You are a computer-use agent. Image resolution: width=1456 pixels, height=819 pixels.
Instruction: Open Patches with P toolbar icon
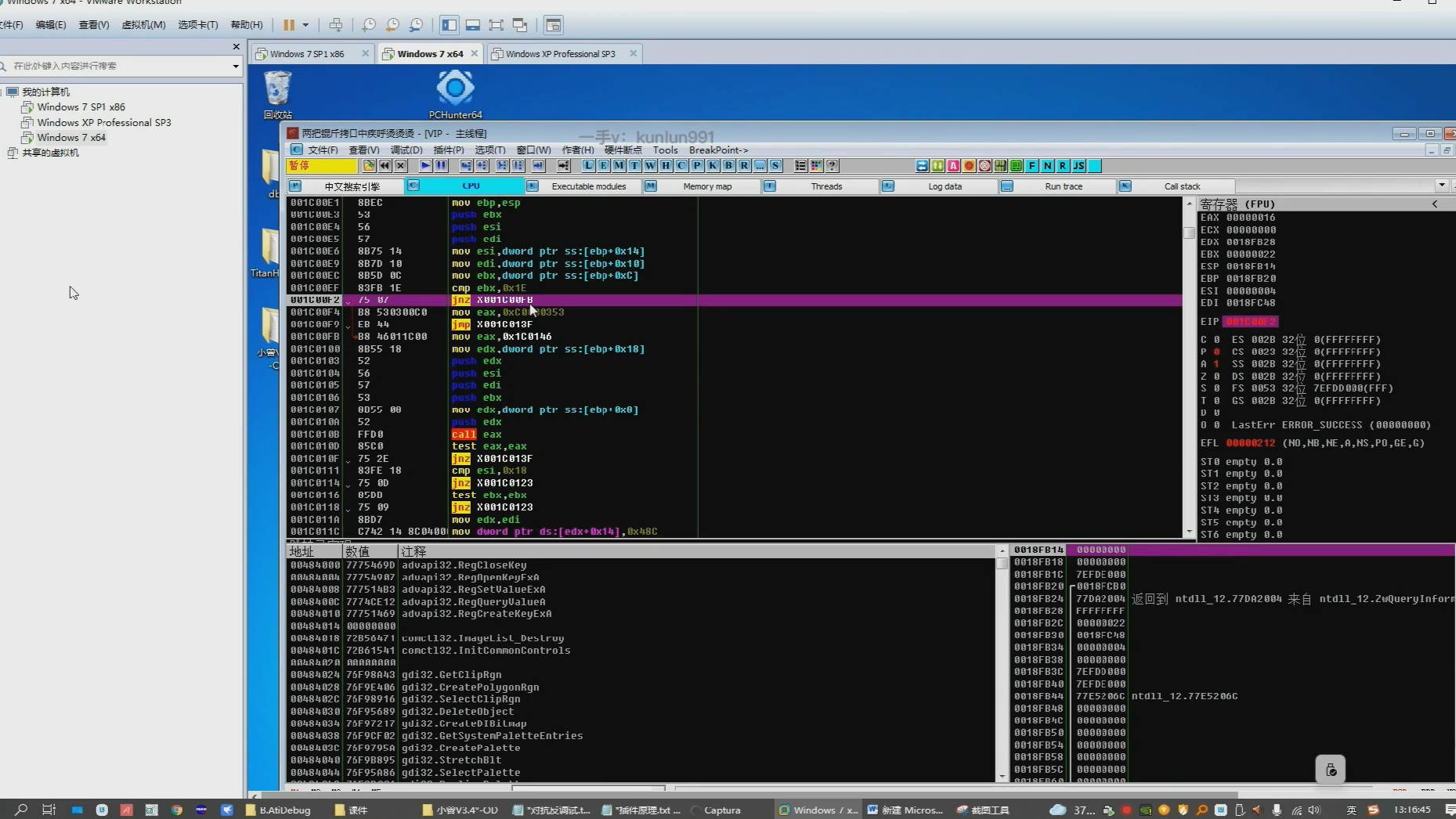[x=697, y=166]
